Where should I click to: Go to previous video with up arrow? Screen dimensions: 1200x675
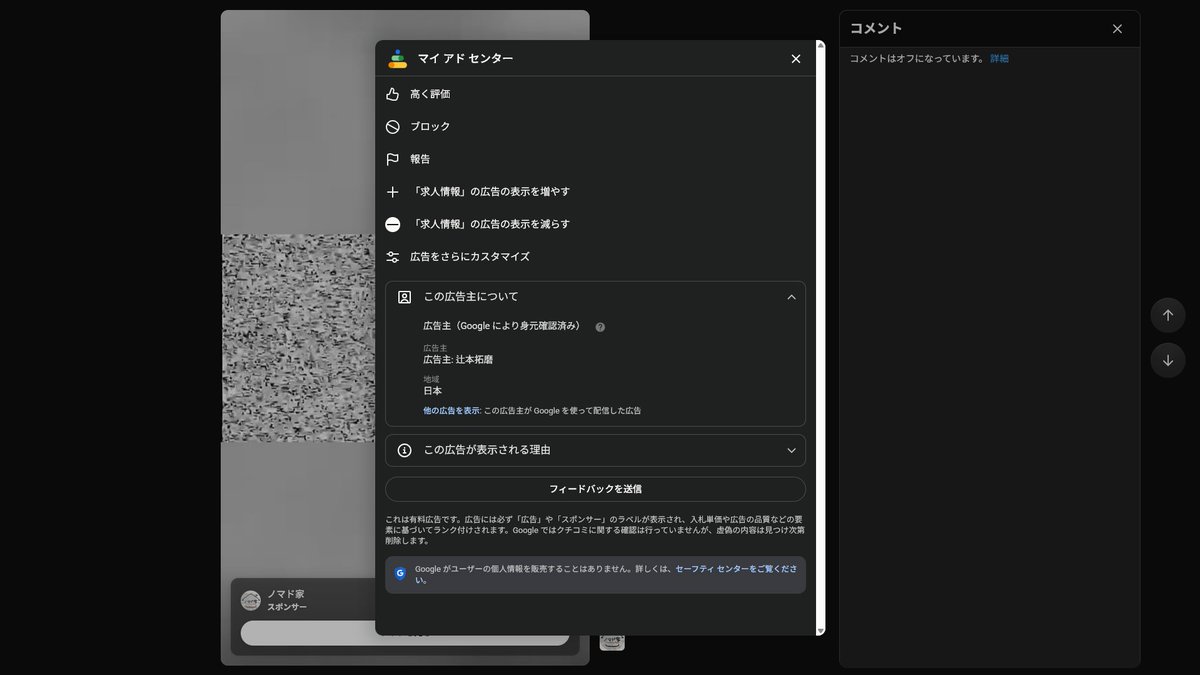pos(1168,315)
